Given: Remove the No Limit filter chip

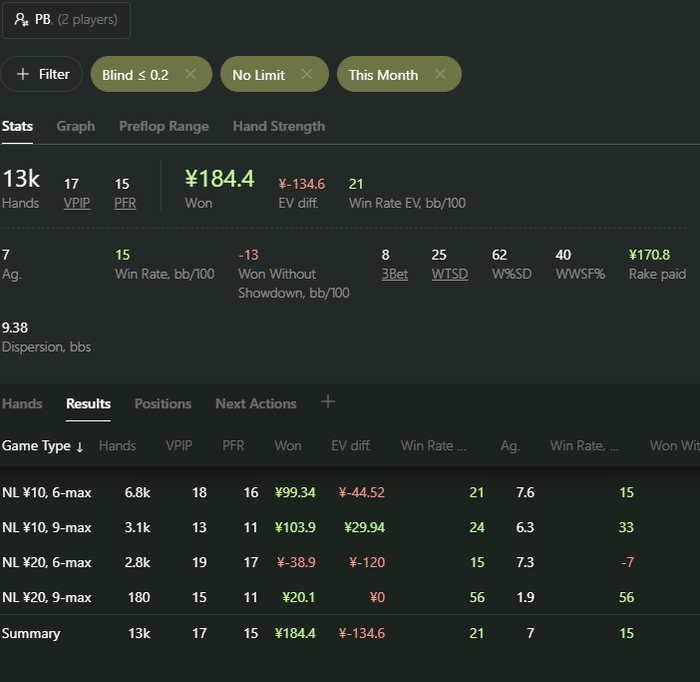Looking at the screenshot, I should click(x=307, y=74).
